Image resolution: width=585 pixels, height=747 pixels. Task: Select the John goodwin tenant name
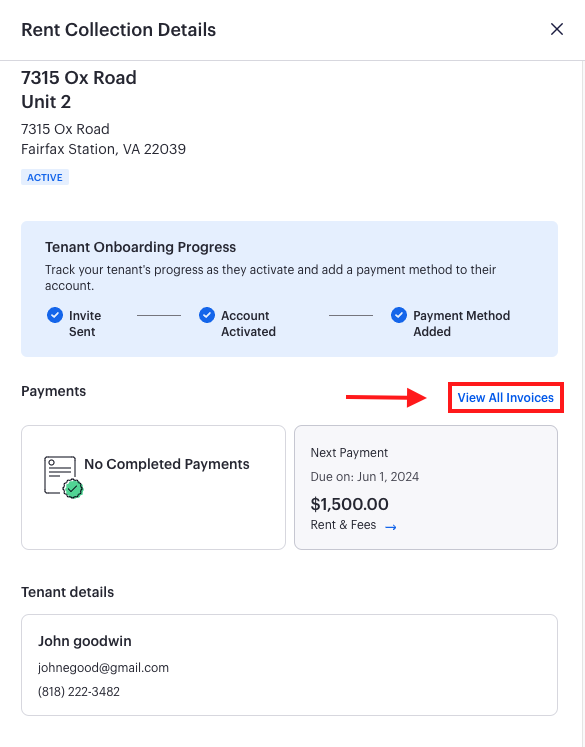click(85, 641)
